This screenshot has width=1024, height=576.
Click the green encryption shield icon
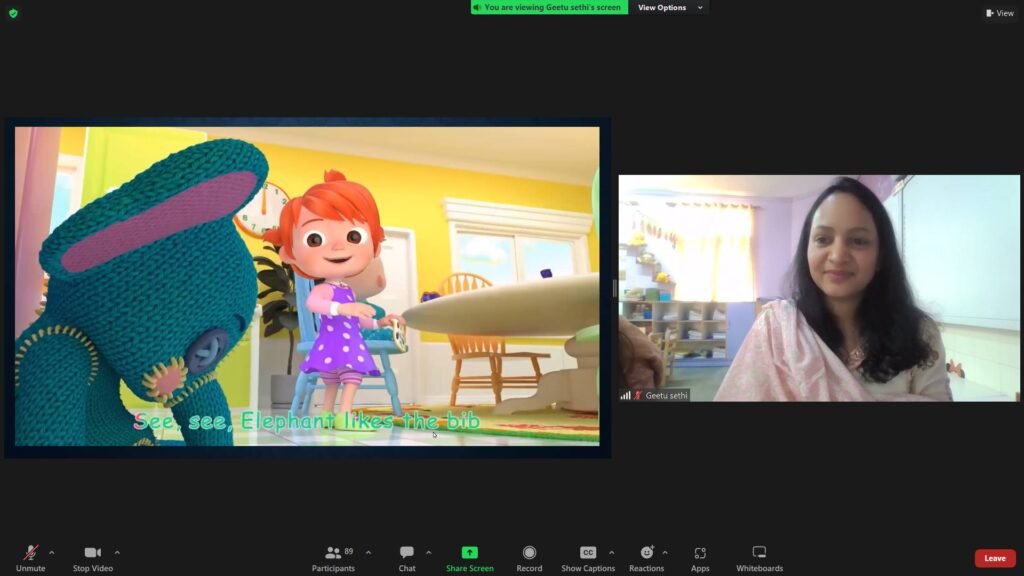(x=13, y=13)
